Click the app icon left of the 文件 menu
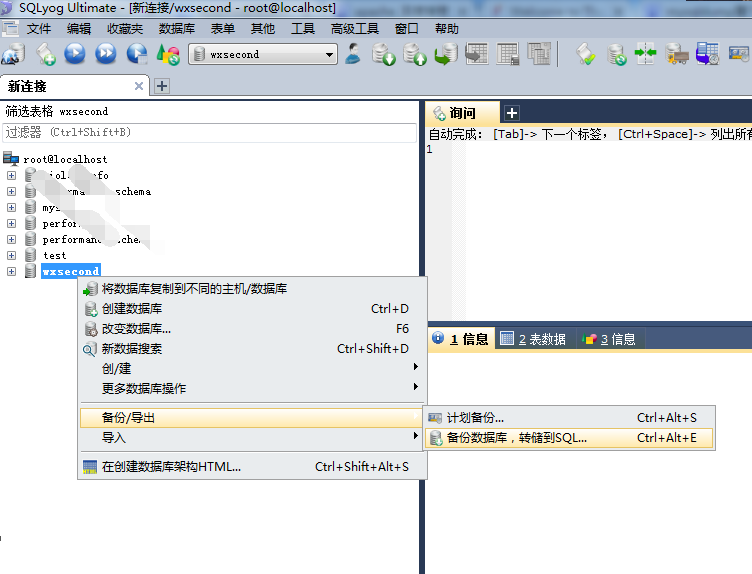 10,29
